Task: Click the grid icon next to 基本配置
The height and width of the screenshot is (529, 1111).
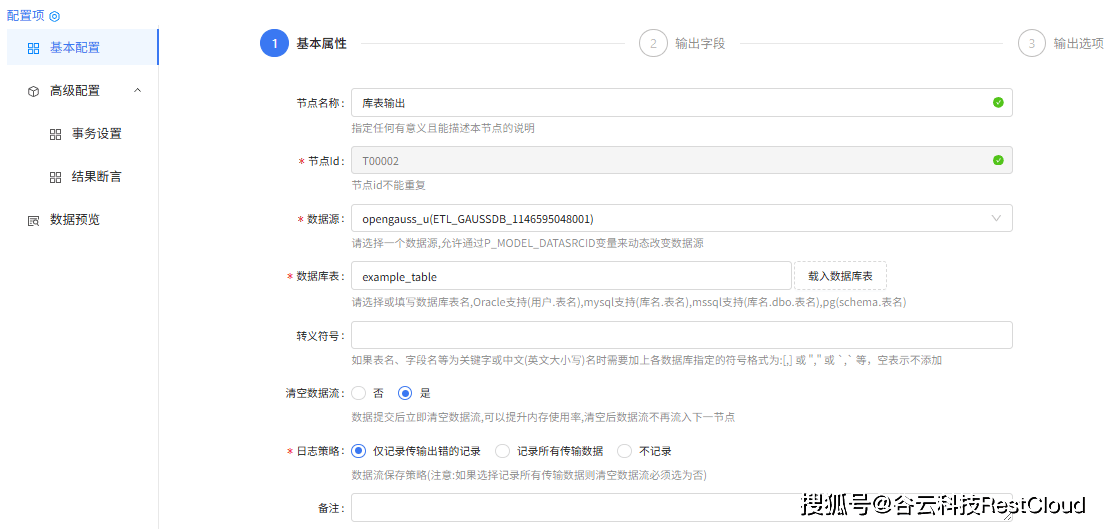Action: point(34,48)
